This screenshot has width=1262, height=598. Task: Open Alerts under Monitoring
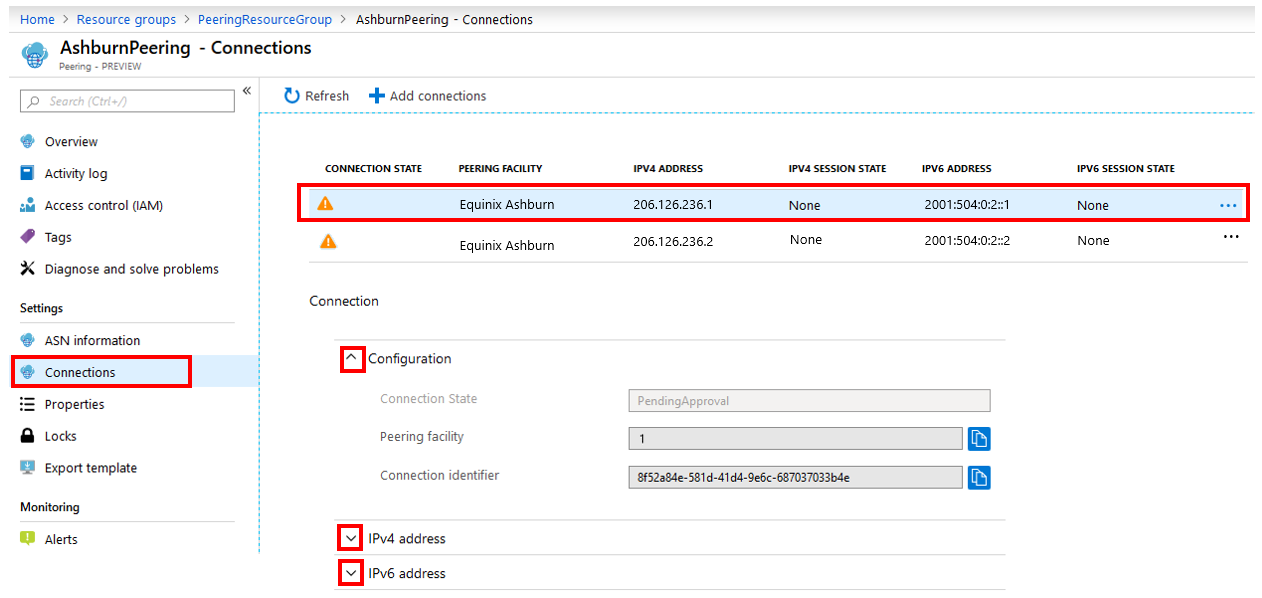pyautogui.click(x=61, y=540)
